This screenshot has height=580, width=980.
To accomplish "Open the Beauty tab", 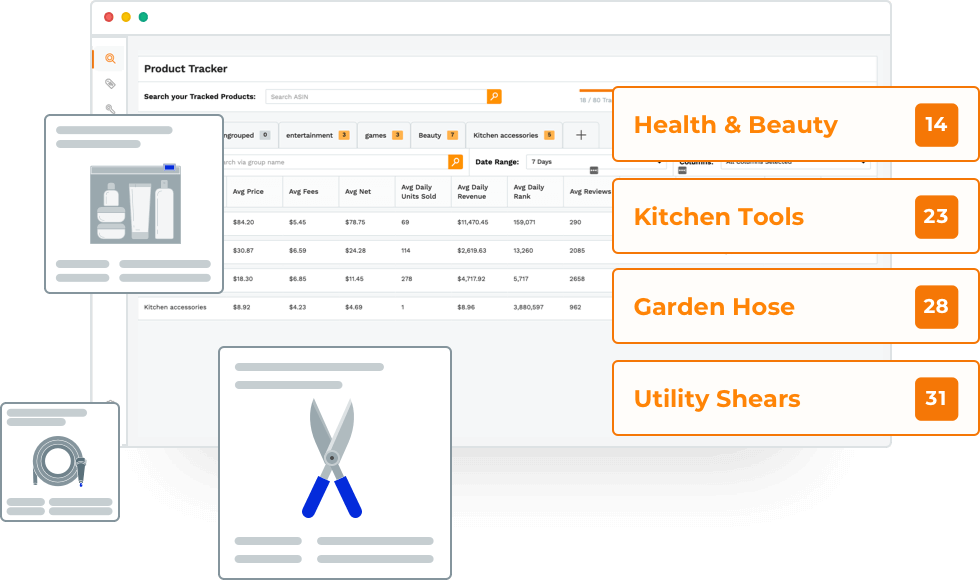I will pyautogui.click(x=438, y=135).
